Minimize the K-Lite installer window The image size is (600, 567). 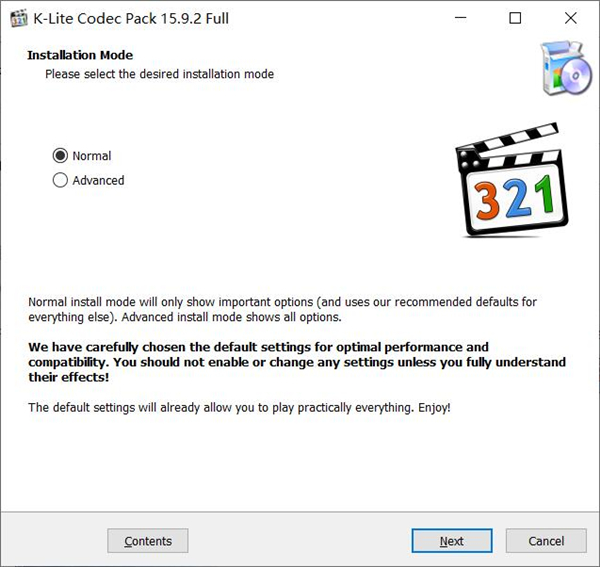click(x=461, y=18)
